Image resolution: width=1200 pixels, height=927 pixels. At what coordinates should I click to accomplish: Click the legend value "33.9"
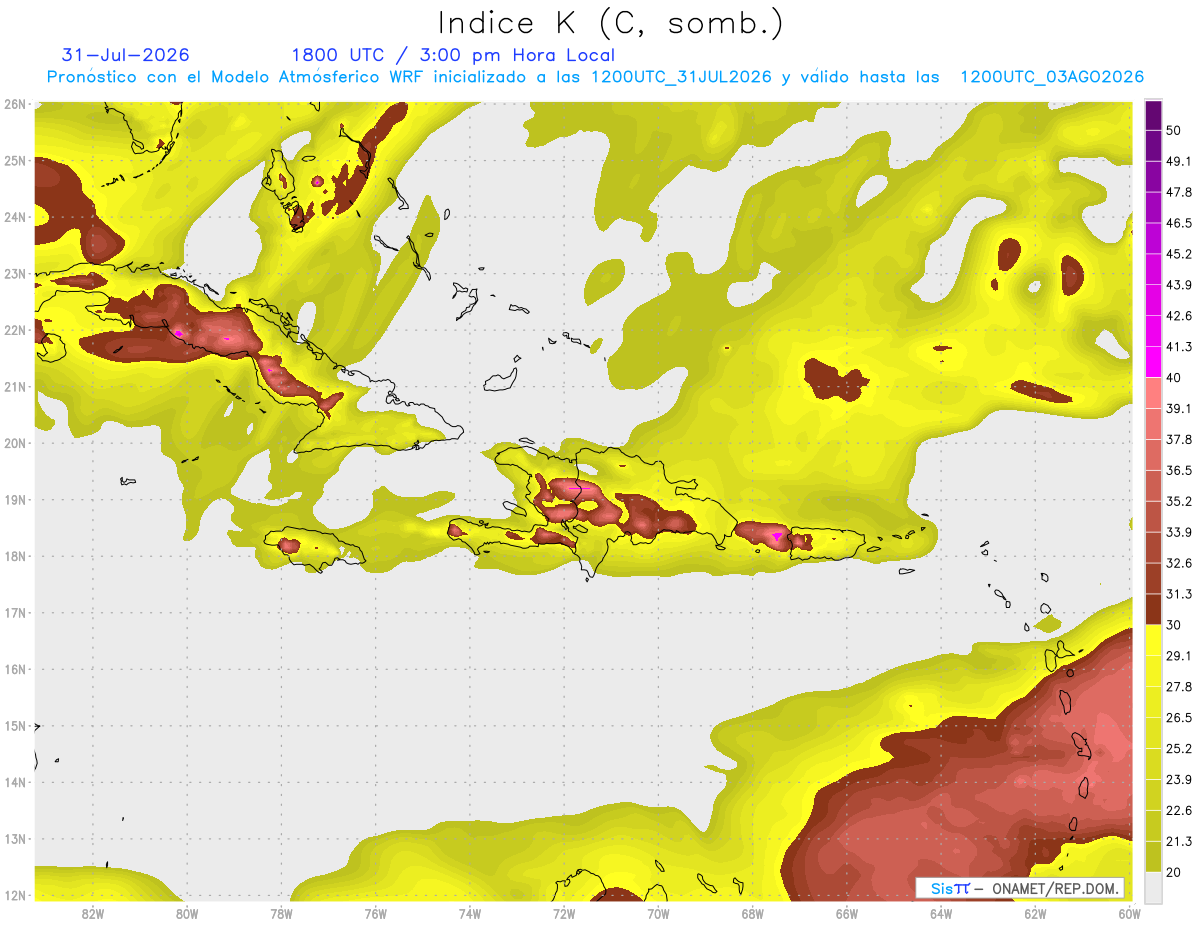(1179, 532)
